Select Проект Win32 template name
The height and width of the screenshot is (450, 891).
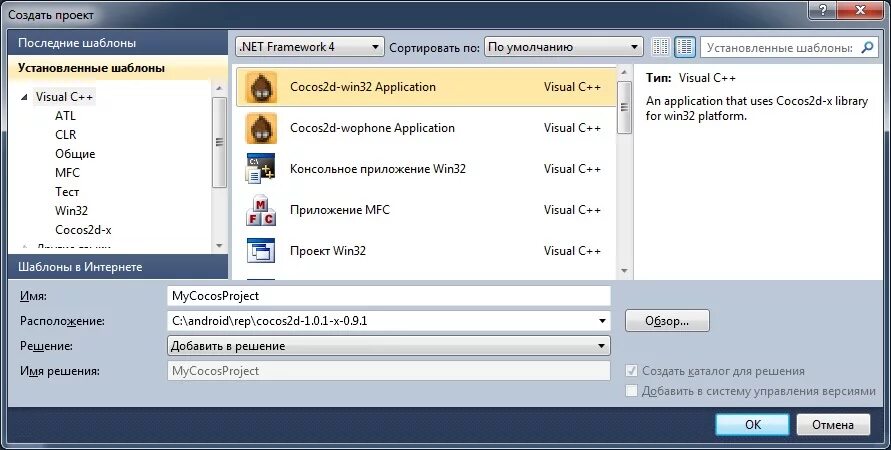(328, 251)
